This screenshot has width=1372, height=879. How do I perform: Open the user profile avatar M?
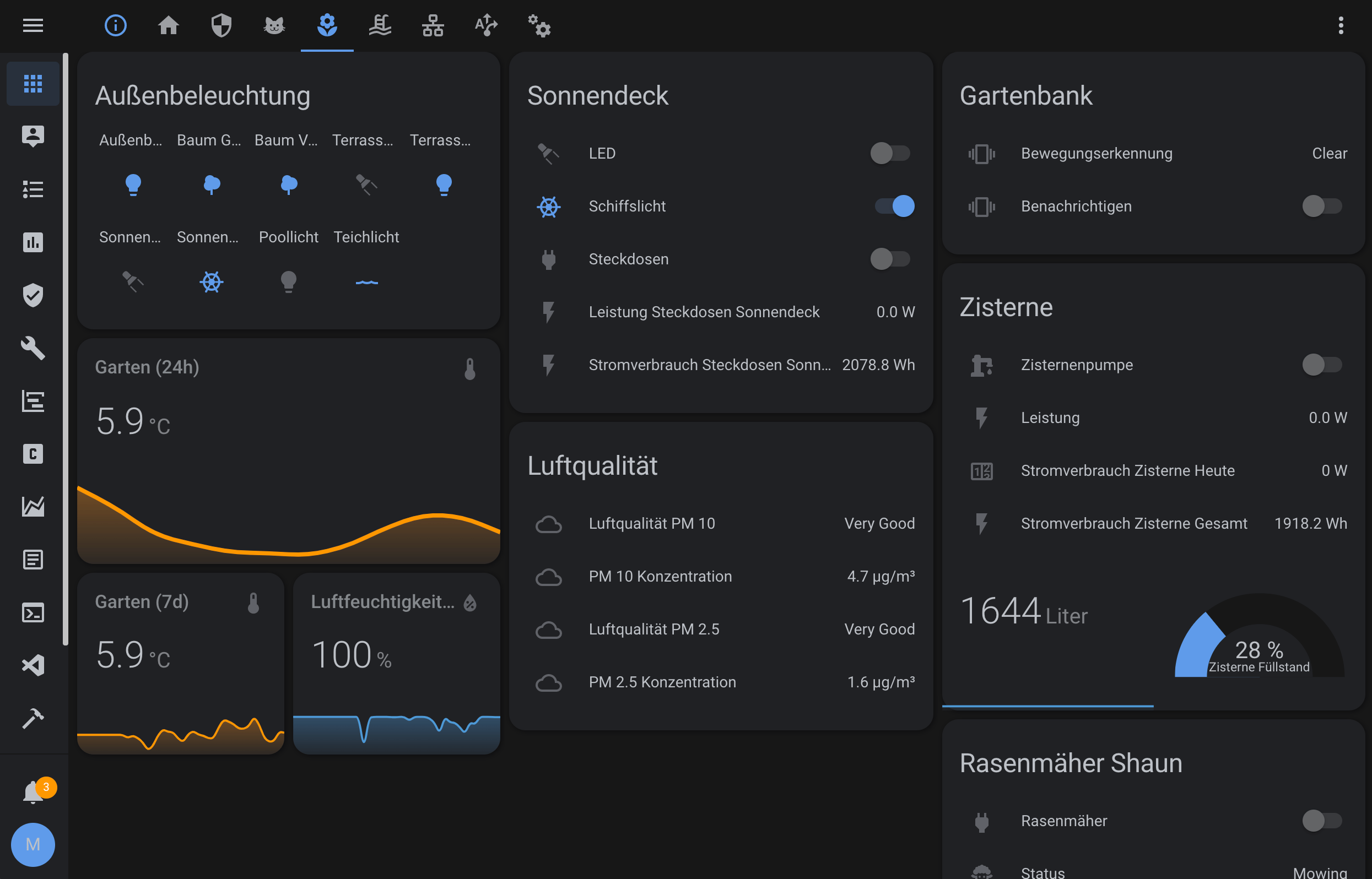33,844
